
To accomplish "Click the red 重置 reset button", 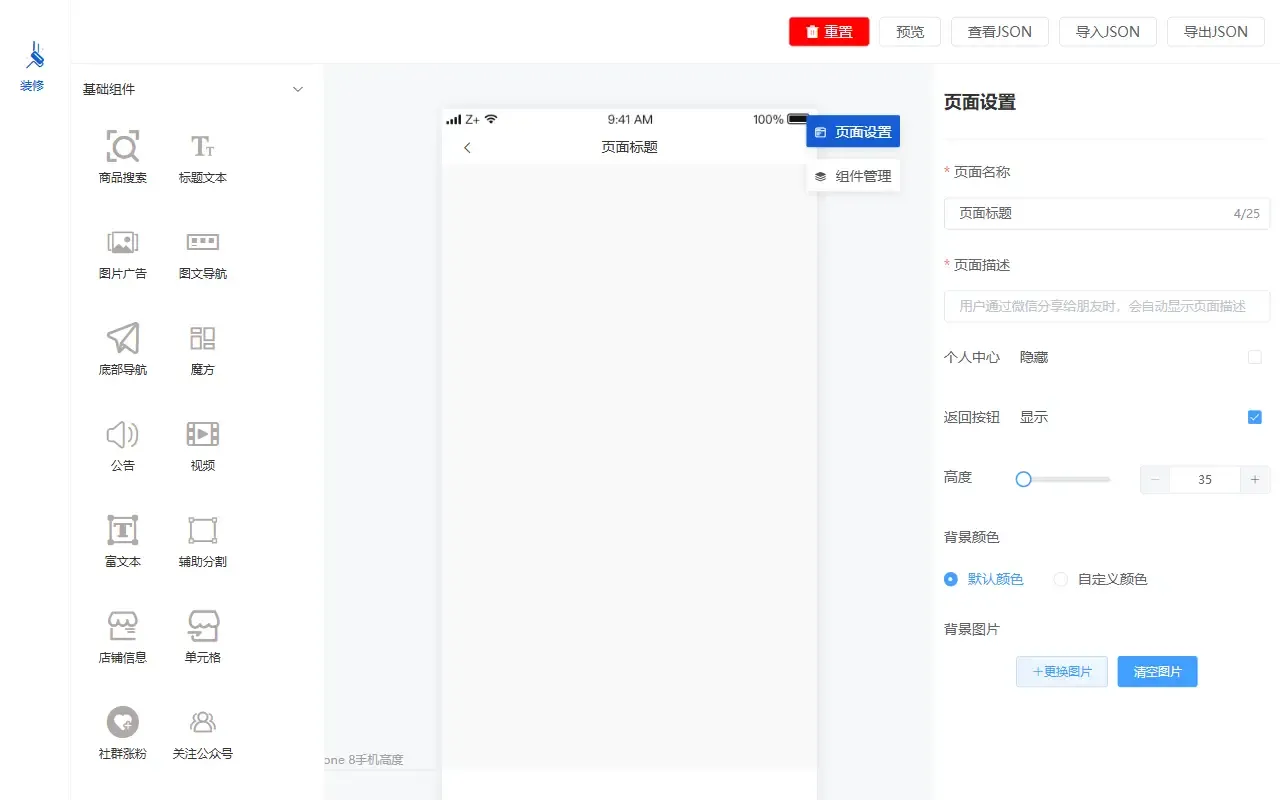I will (x=829, y=32).
